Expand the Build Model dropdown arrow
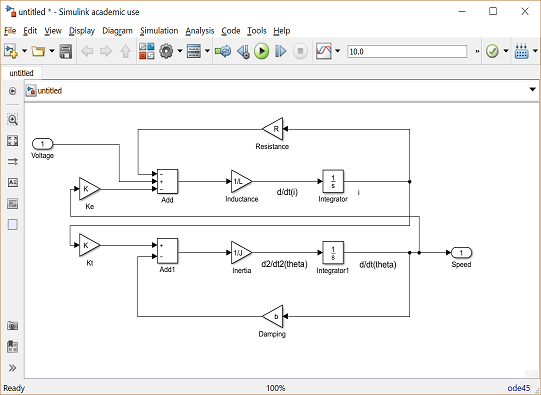The height and width of the screenshot is (395, 541). point(535,51)
